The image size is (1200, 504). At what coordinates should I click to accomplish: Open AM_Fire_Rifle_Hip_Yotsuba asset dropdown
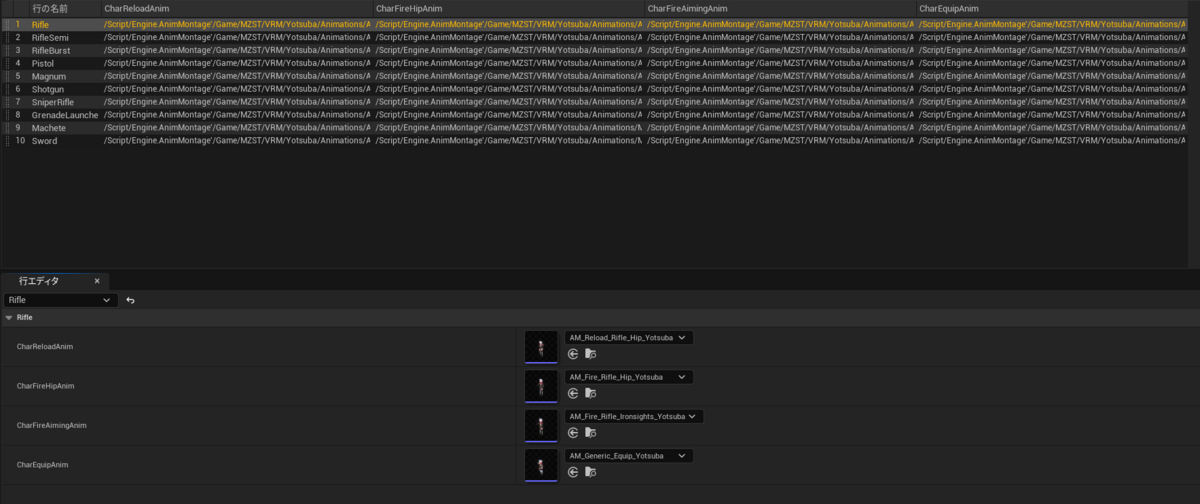[628, 377]
